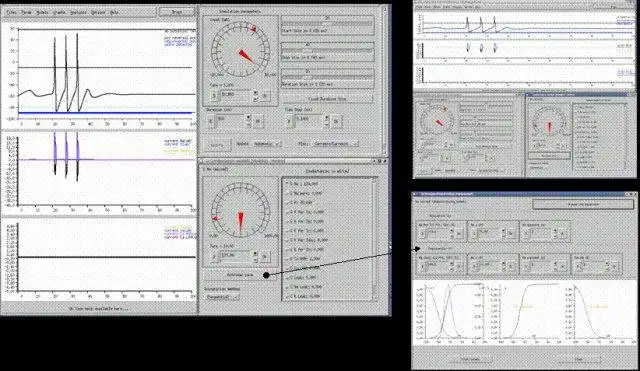Screen dimensions: 640x371
Task: Click the Additional param button under the dial
Action: (x=240, y=275)
